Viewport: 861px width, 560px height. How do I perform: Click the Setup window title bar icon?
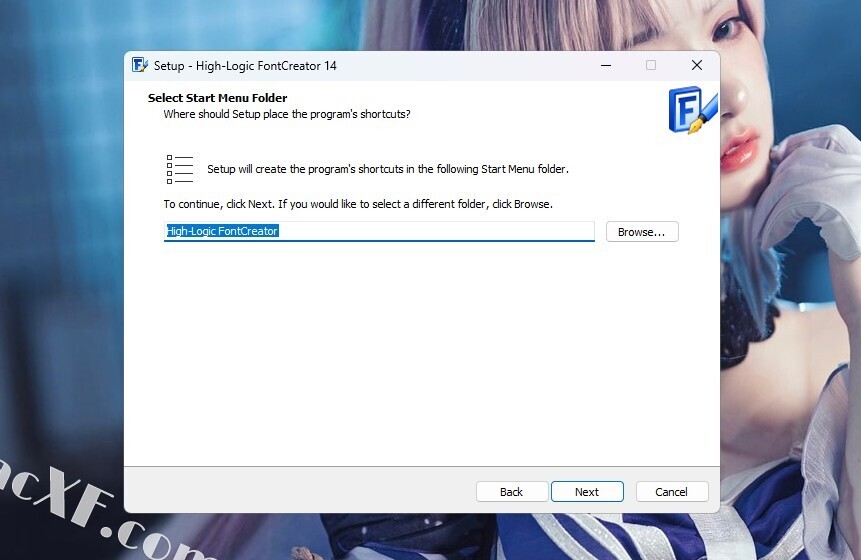(x=140, y=66)
